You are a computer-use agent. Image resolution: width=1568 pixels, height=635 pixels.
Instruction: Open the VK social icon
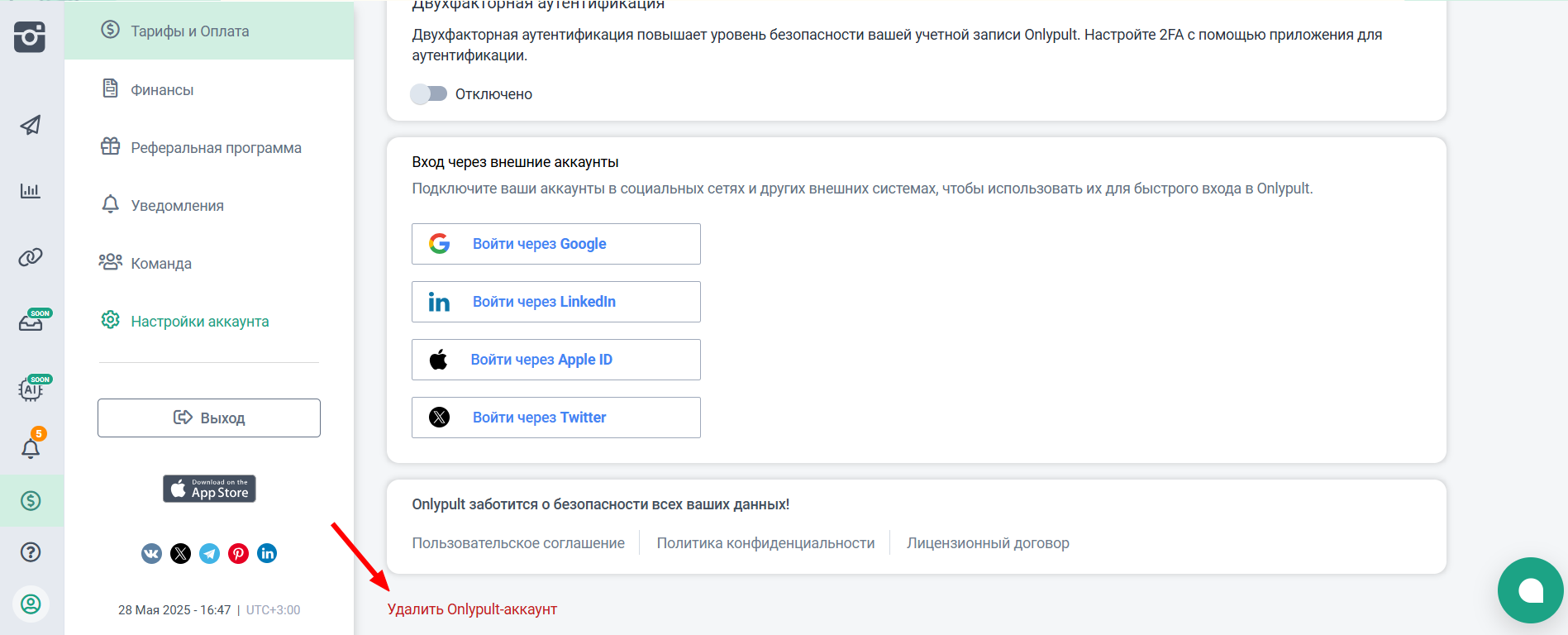pos(151,554)
